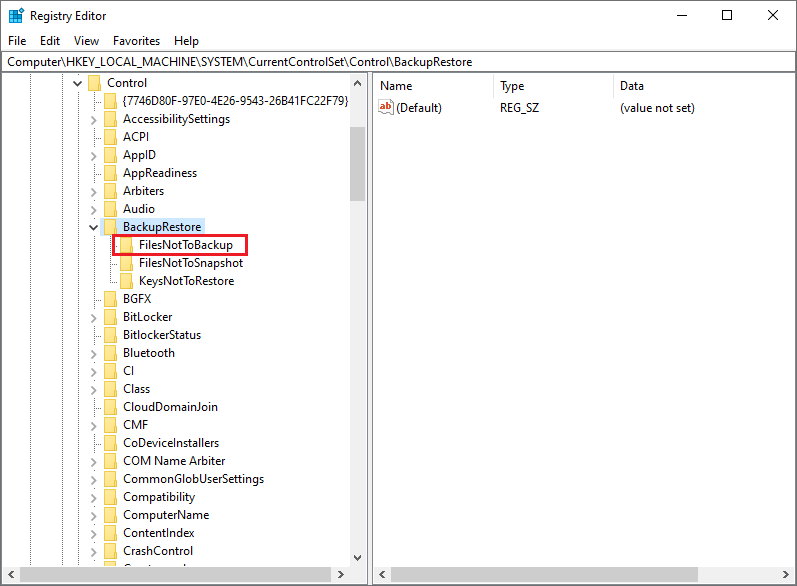Click tree pane horizontal scroll left arrow

click(11, 574)
